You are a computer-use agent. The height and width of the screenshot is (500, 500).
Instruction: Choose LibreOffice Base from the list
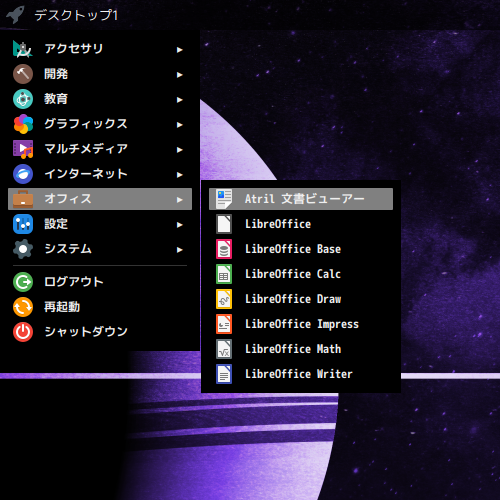tap(301, 249)
